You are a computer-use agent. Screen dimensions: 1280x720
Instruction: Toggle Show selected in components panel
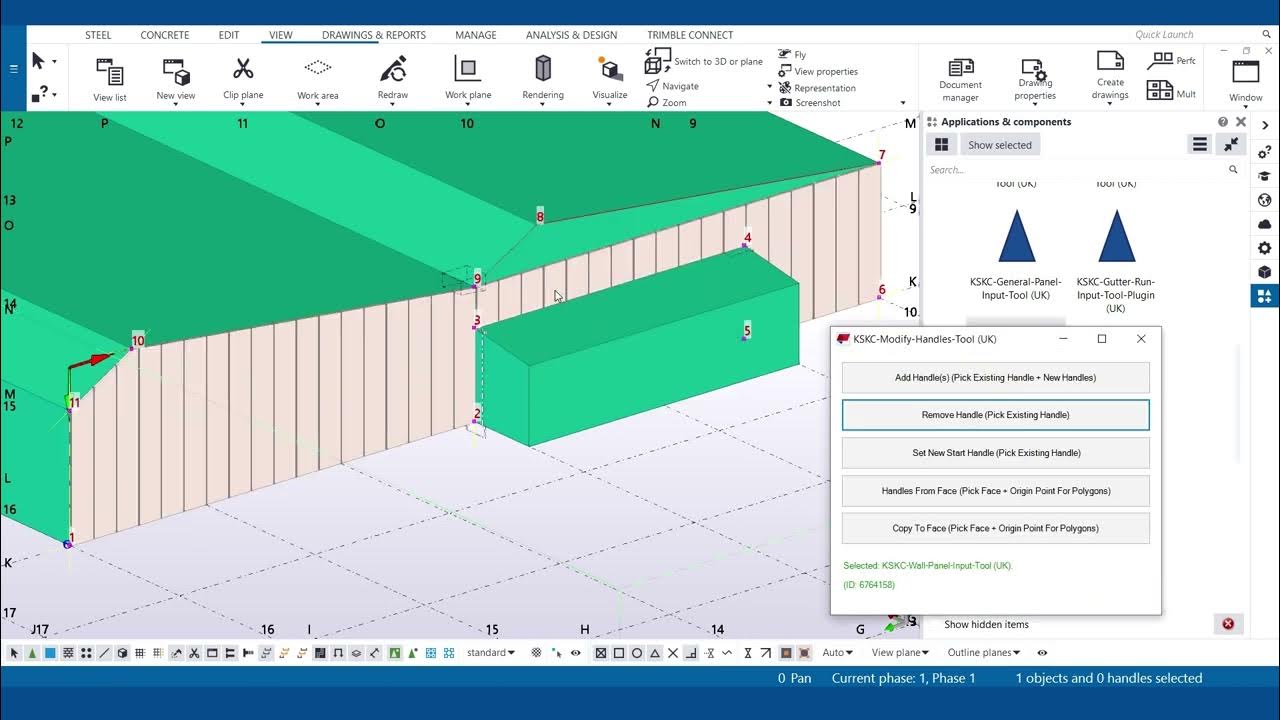click(x=1000, y=145)
